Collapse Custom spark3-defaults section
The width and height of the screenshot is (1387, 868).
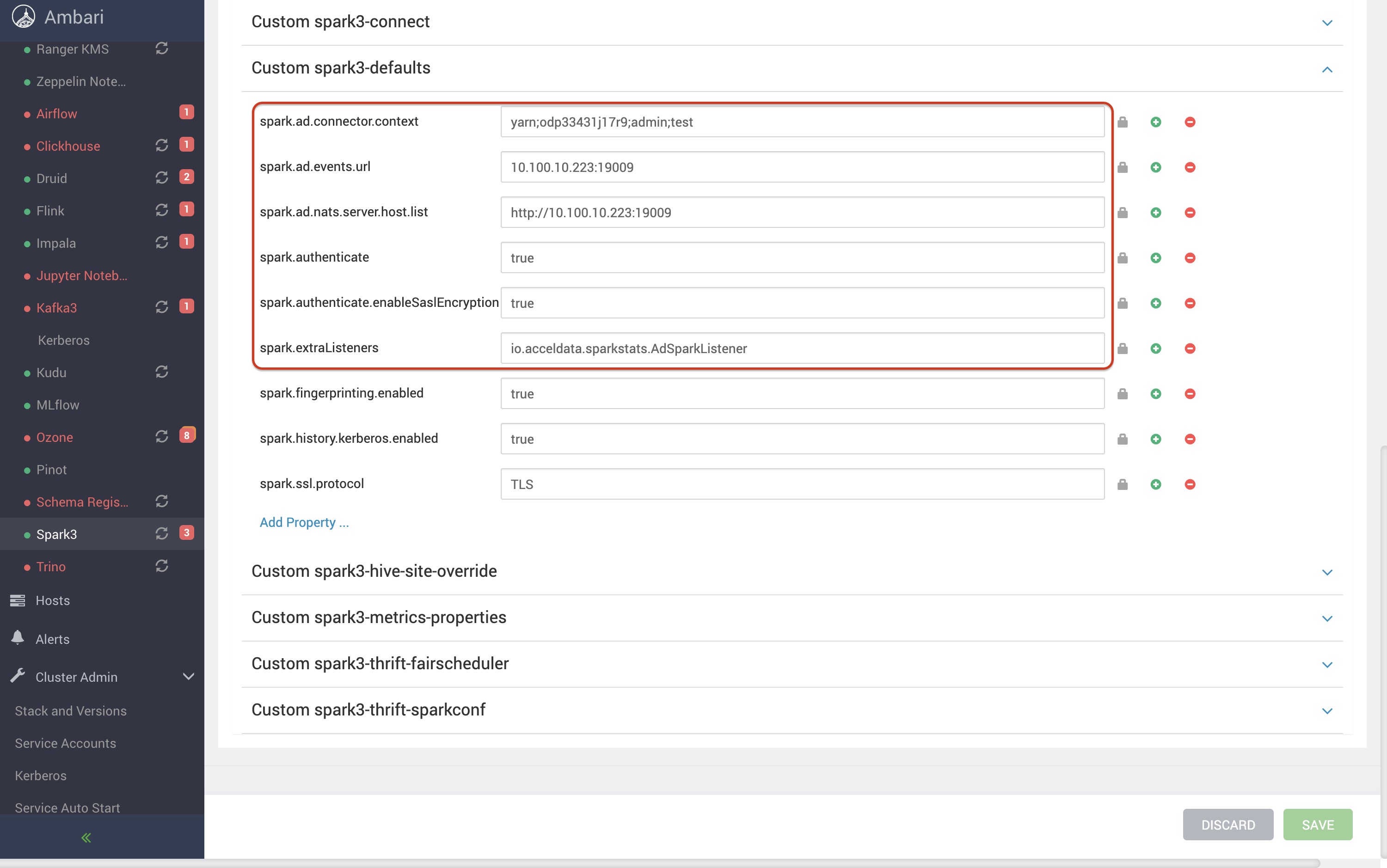point(1327,69)
